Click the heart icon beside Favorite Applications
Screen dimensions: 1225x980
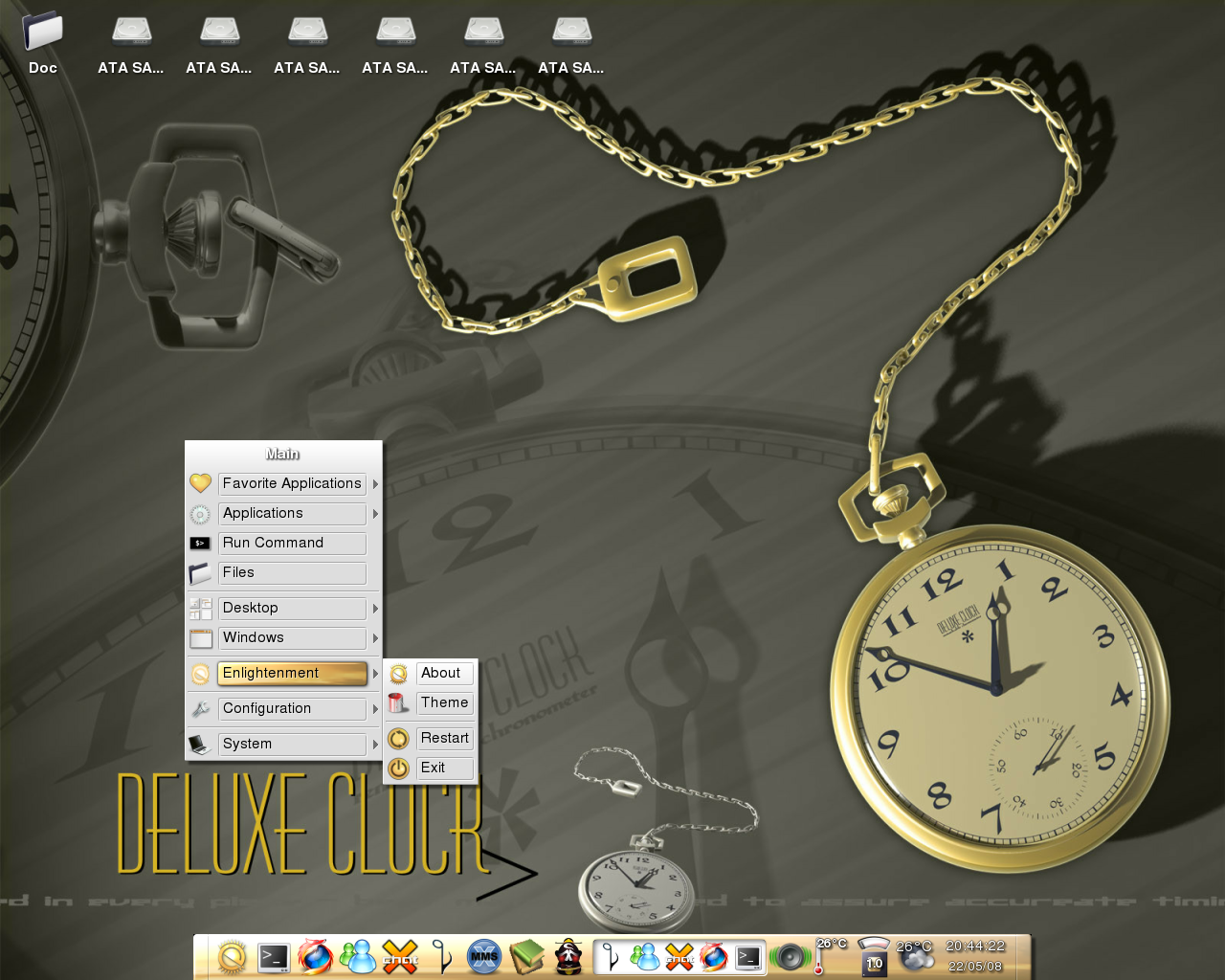200,483
